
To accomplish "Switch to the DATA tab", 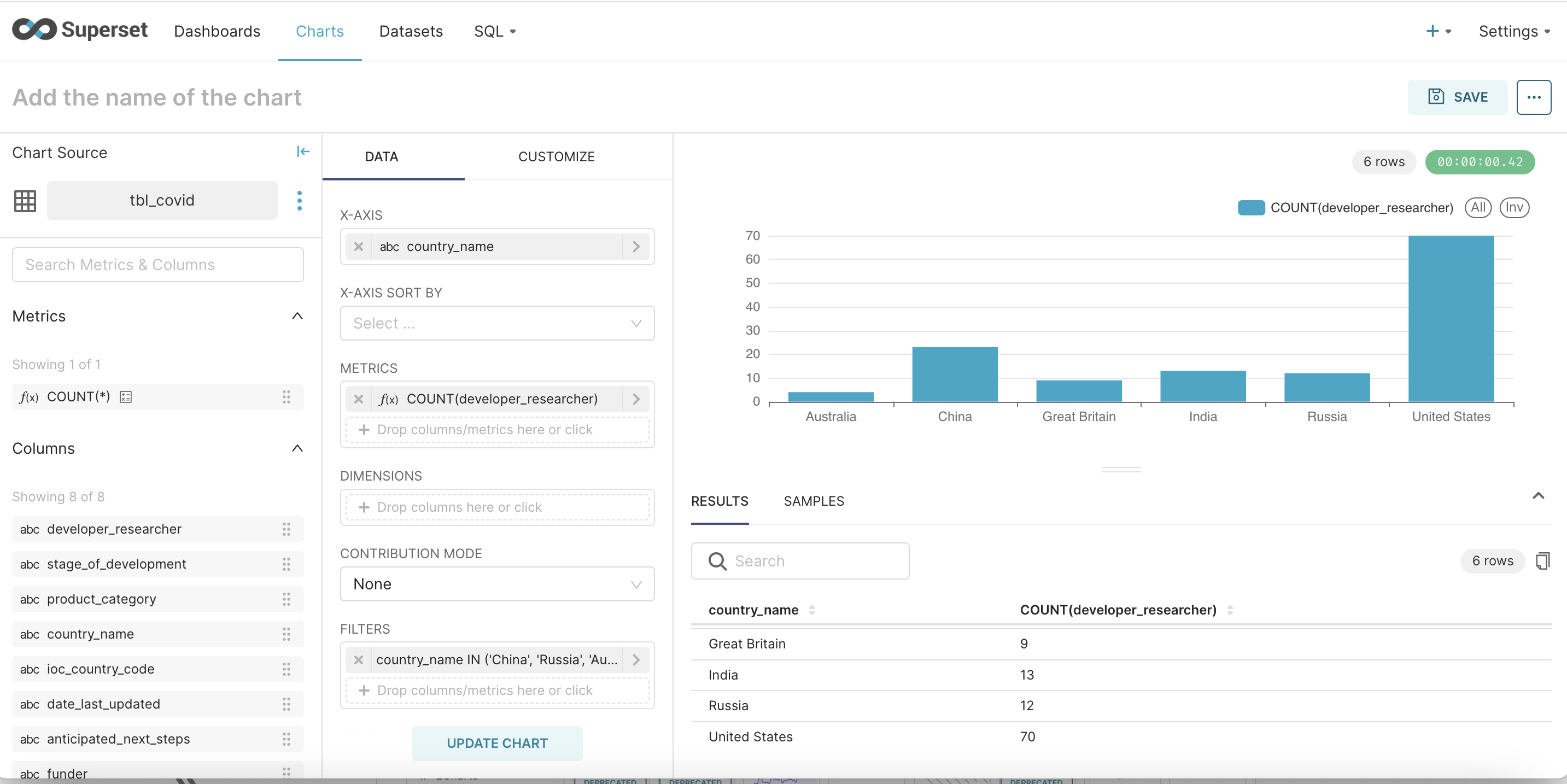I will [x=382, y=157].
